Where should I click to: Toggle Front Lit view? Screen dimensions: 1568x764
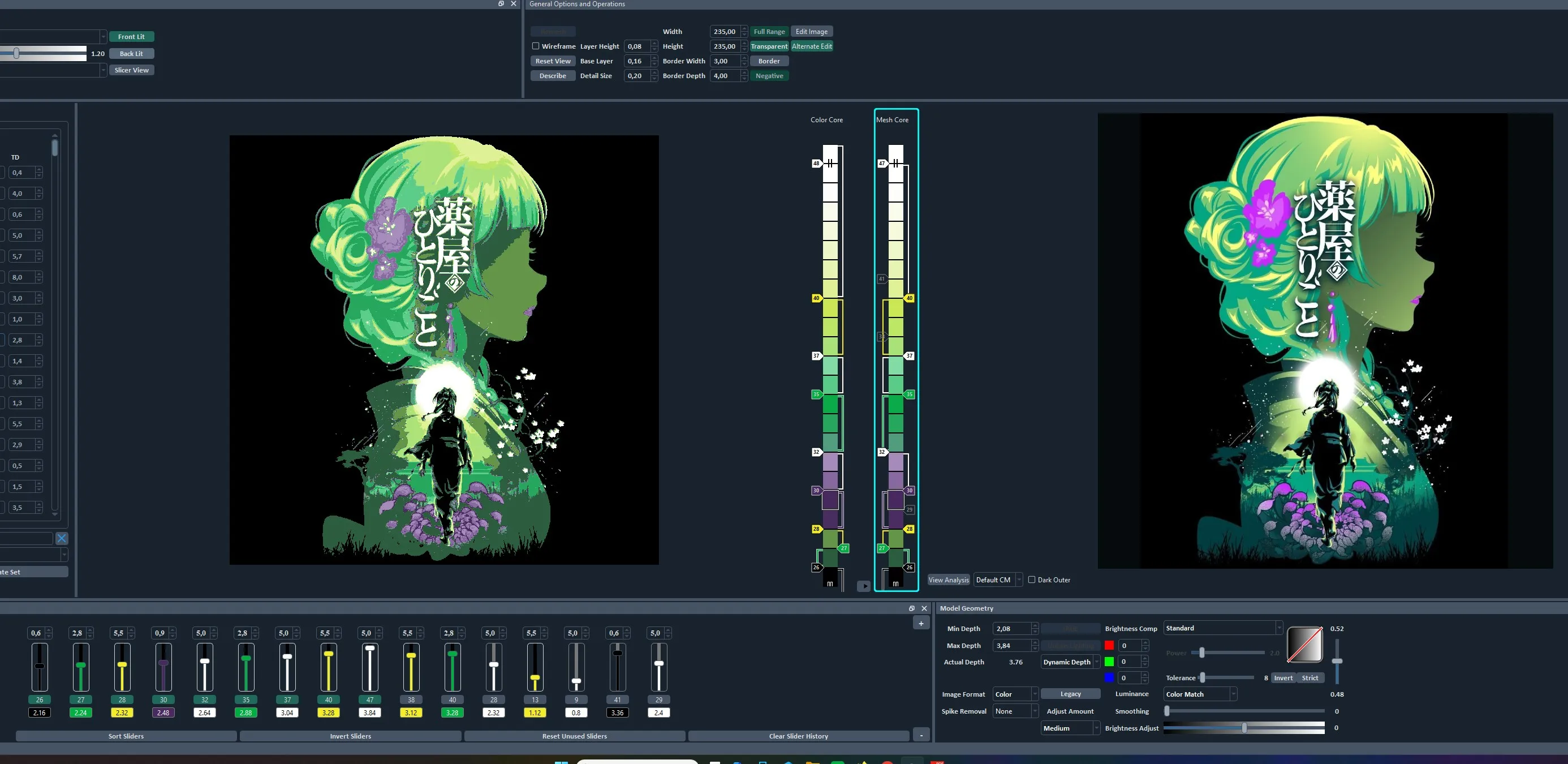(131, 37)
